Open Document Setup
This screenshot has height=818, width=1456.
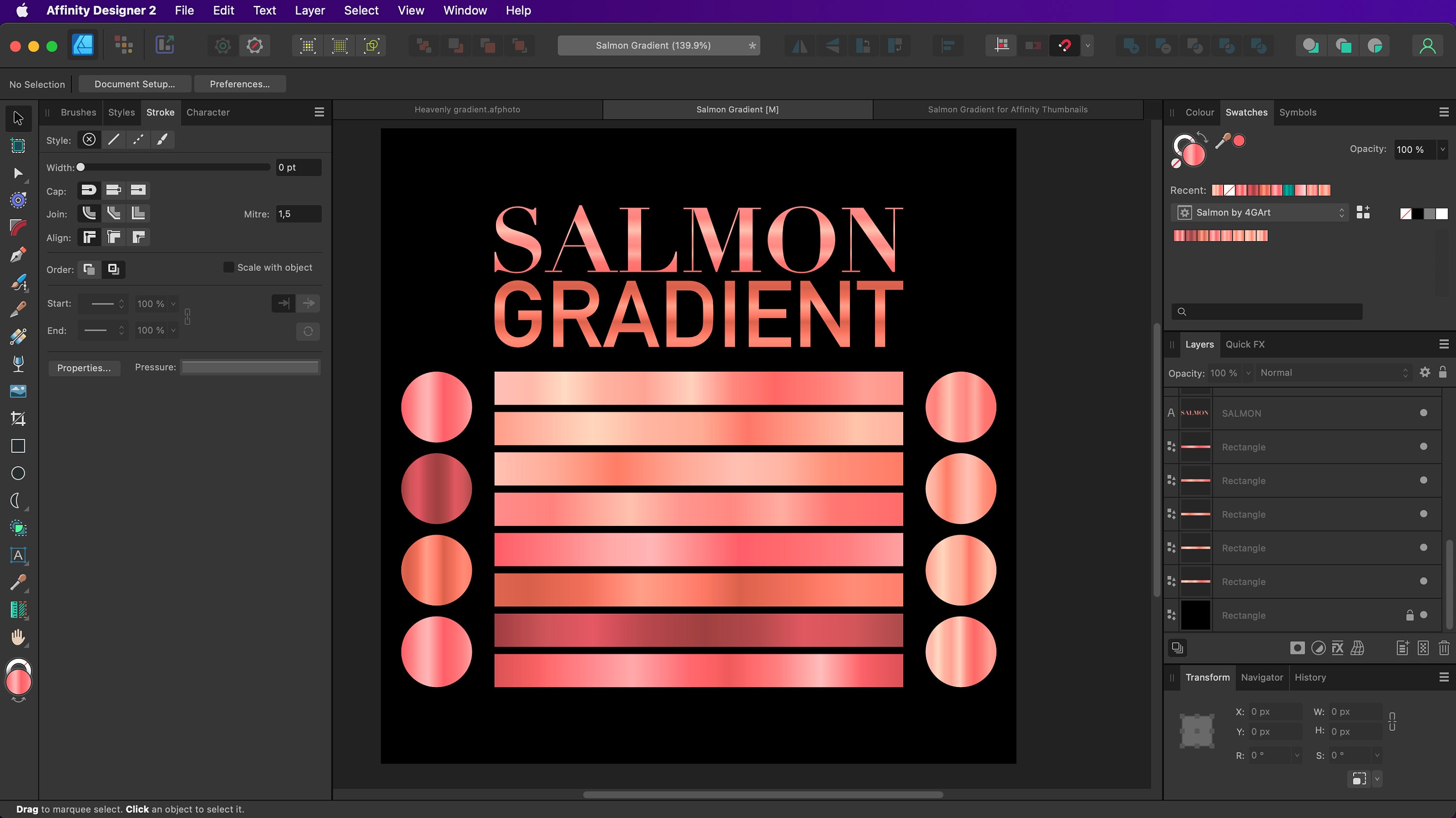tap(134, 83)
